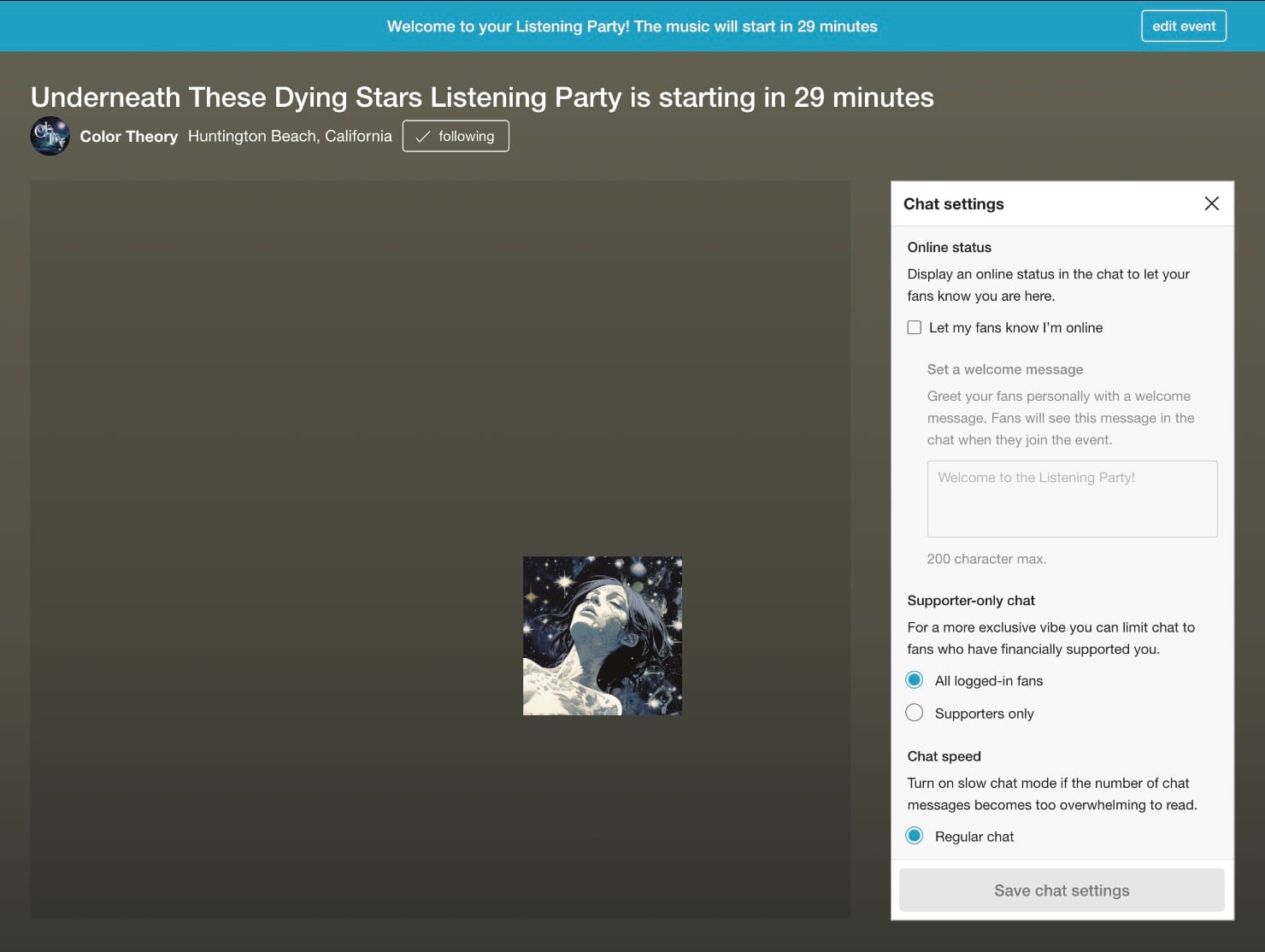Open the Color Theory artist link
Viewport: 1265px width, 952px height.
(x=128, y=135)
